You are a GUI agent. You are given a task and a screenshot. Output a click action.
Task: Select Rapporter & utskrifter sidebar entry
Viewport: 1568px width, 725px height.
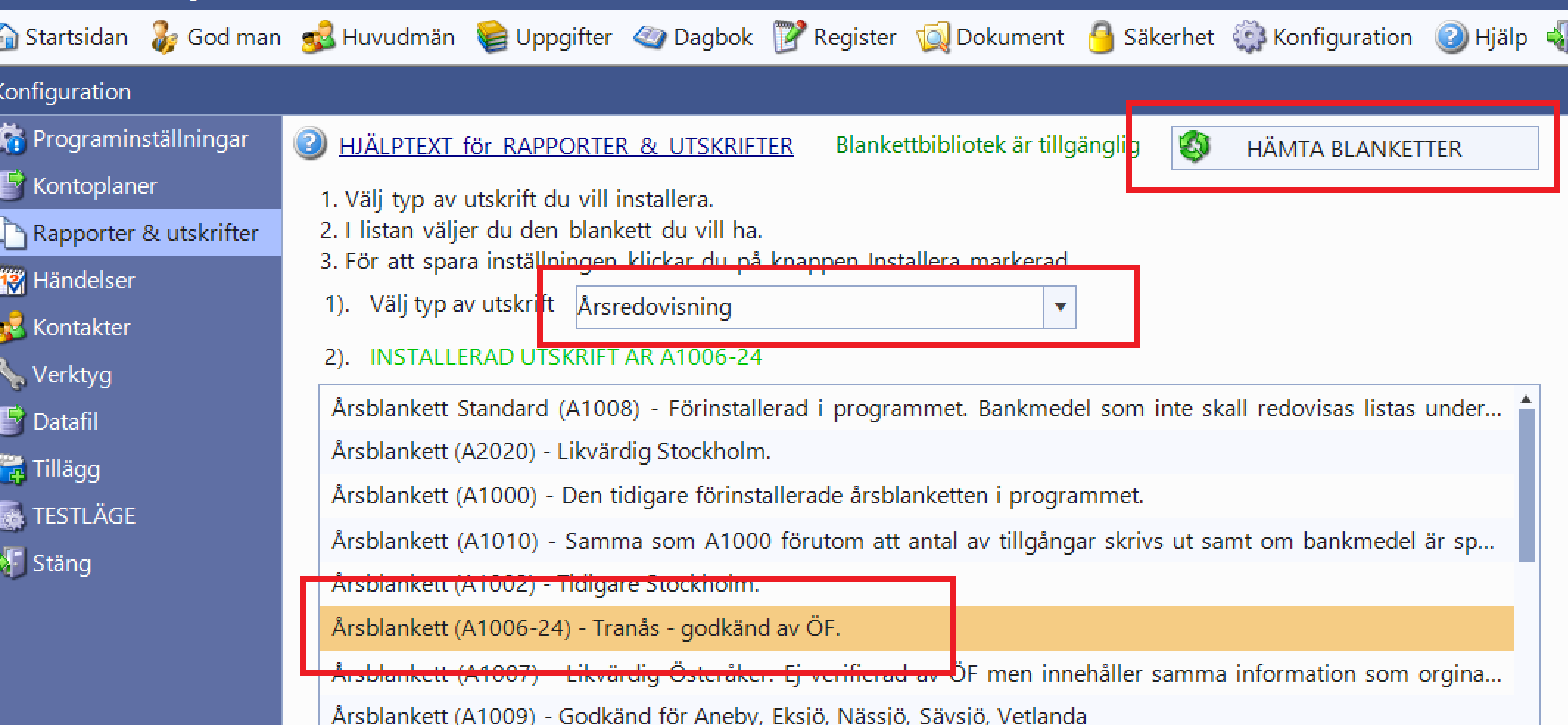pos(141,233)
